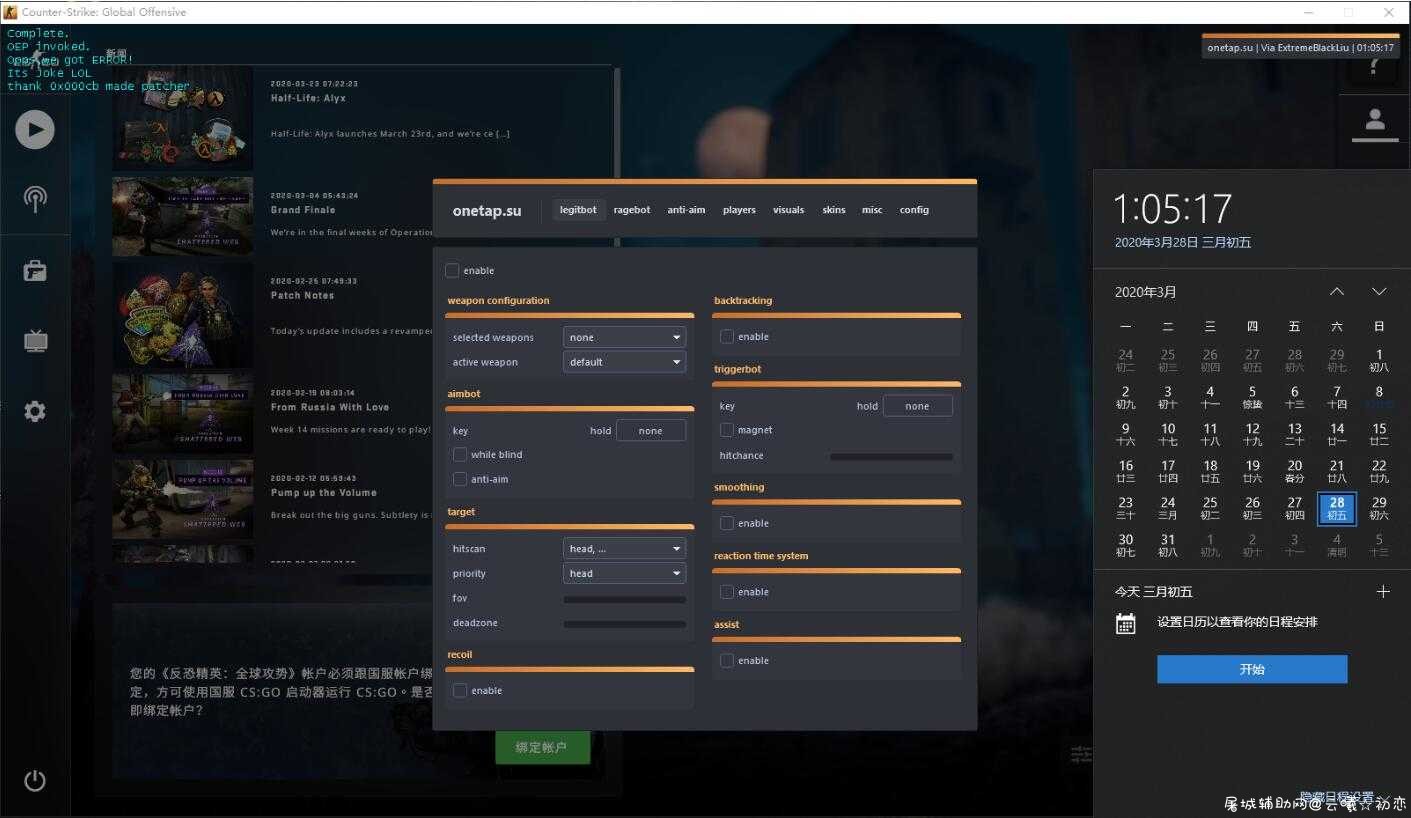Open the broadcast antenna sidebar icon
Viewport: 1411px width, 818px height.
pyautogui.click(x=35, y=198)
